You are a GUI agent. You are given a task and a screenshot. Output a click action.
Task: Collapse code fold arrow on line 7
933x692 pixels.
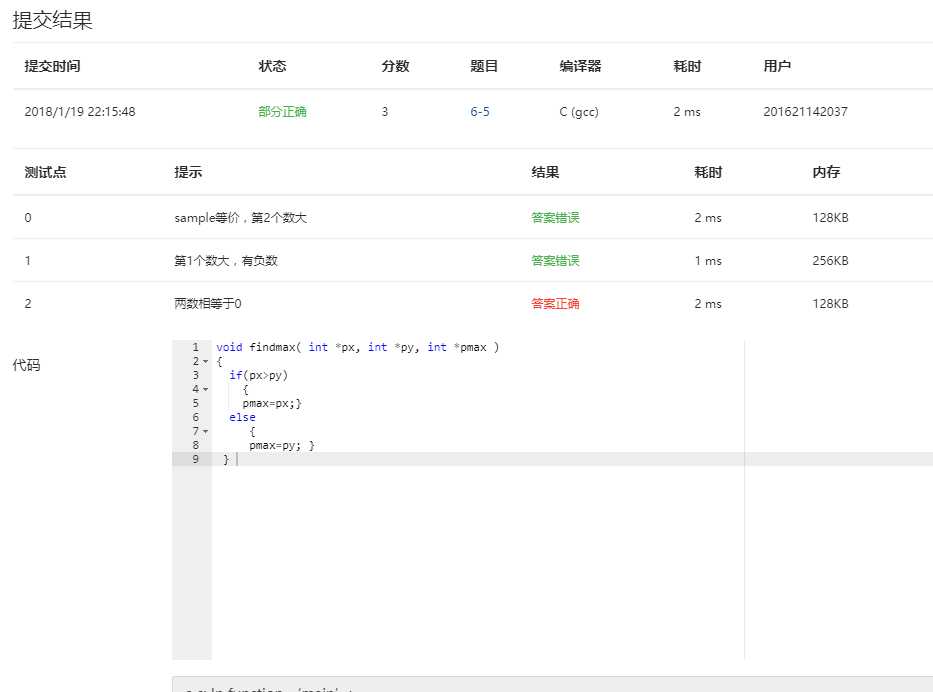(205, 431)
